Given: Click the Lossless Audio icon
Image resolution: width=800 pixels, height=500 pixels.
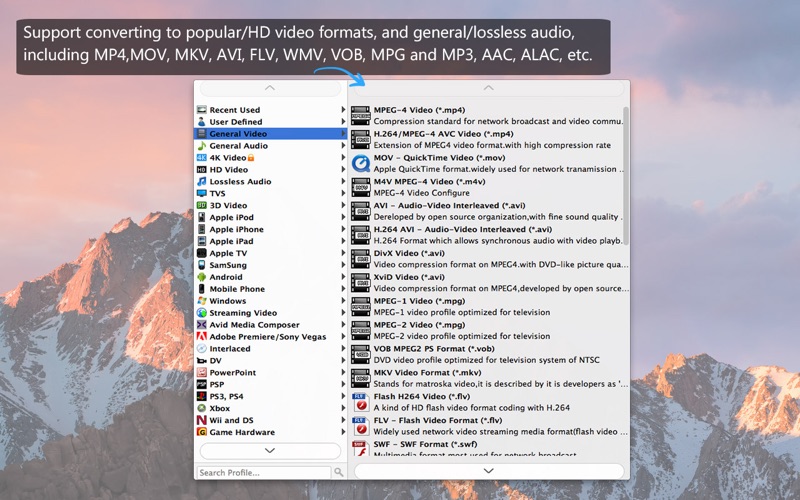Looking at the screenshot, I should [202, 181].
